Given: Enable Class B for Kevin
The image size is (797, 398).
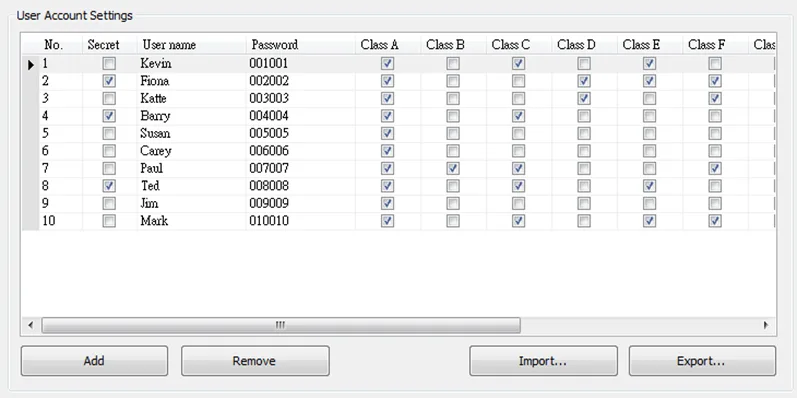Looking at the screenshot, I should (452, 64).
